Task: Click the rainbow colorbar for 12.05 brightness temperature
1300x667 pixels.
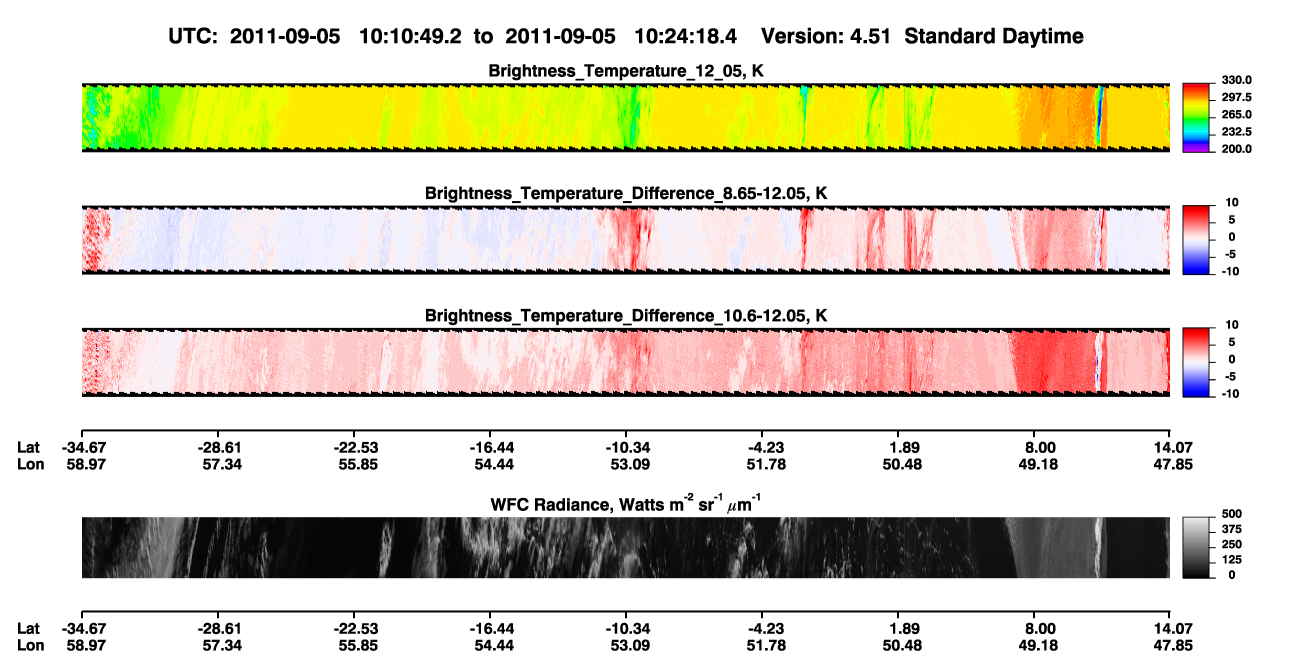Action: (x=1197, y=118)
